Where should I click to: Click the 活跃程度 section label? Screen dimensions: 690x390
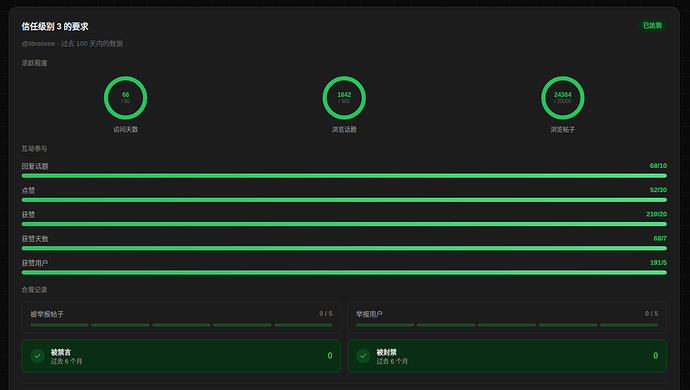click(34, 63)
